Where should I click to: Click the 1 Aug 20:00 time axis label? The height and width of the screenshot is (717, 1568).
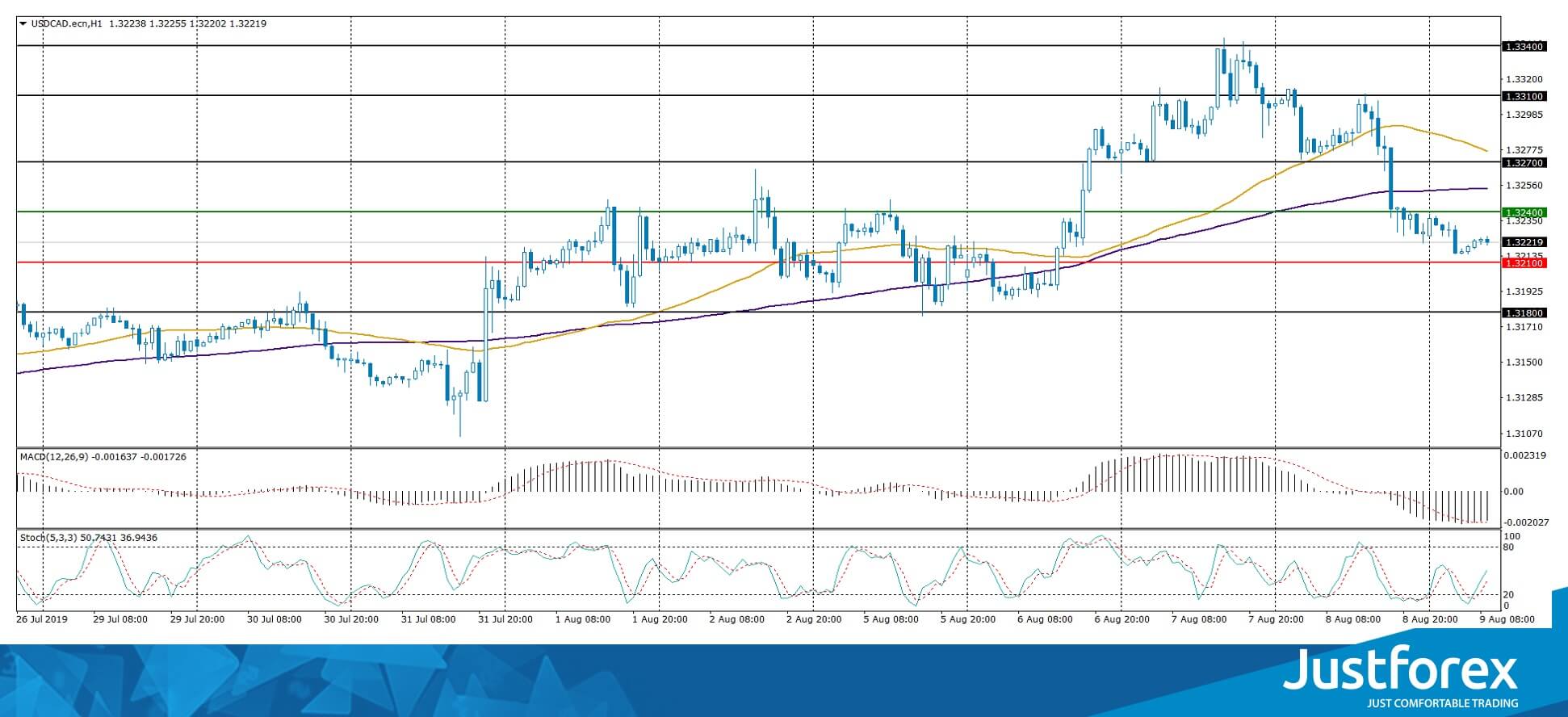tap(660, 620)
